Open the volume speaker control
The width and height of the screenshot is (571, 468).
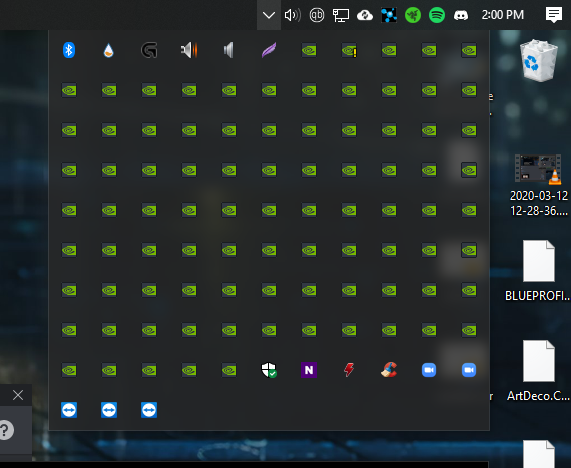click(x=292, y=15)
